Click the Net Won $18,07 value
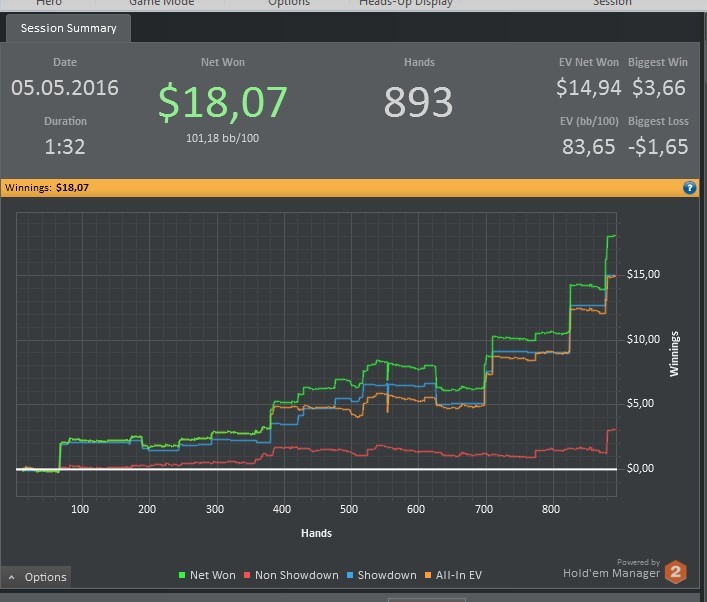Image resolution: width=707 pixels, height=602 pixels. tap(223, 102)
